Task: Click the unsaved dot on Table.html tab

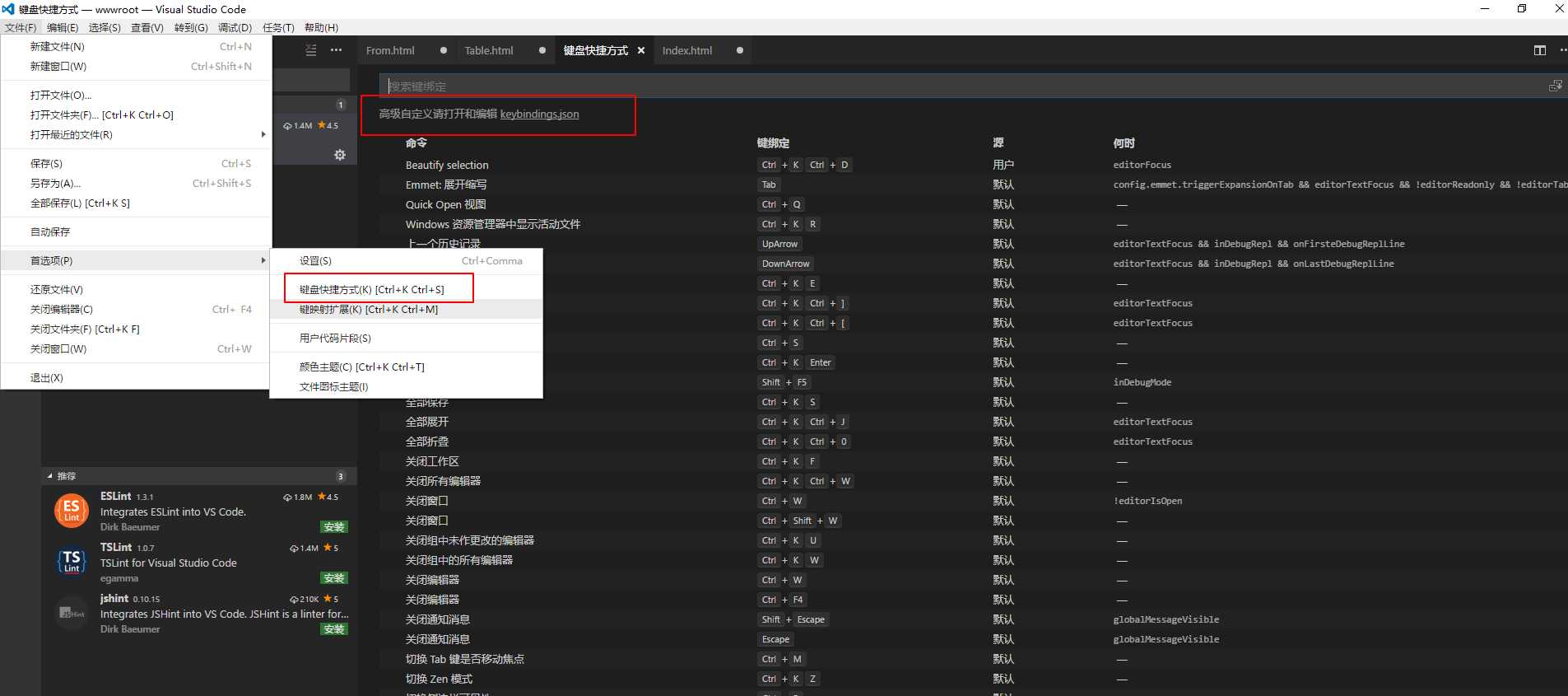Action: 542,50
